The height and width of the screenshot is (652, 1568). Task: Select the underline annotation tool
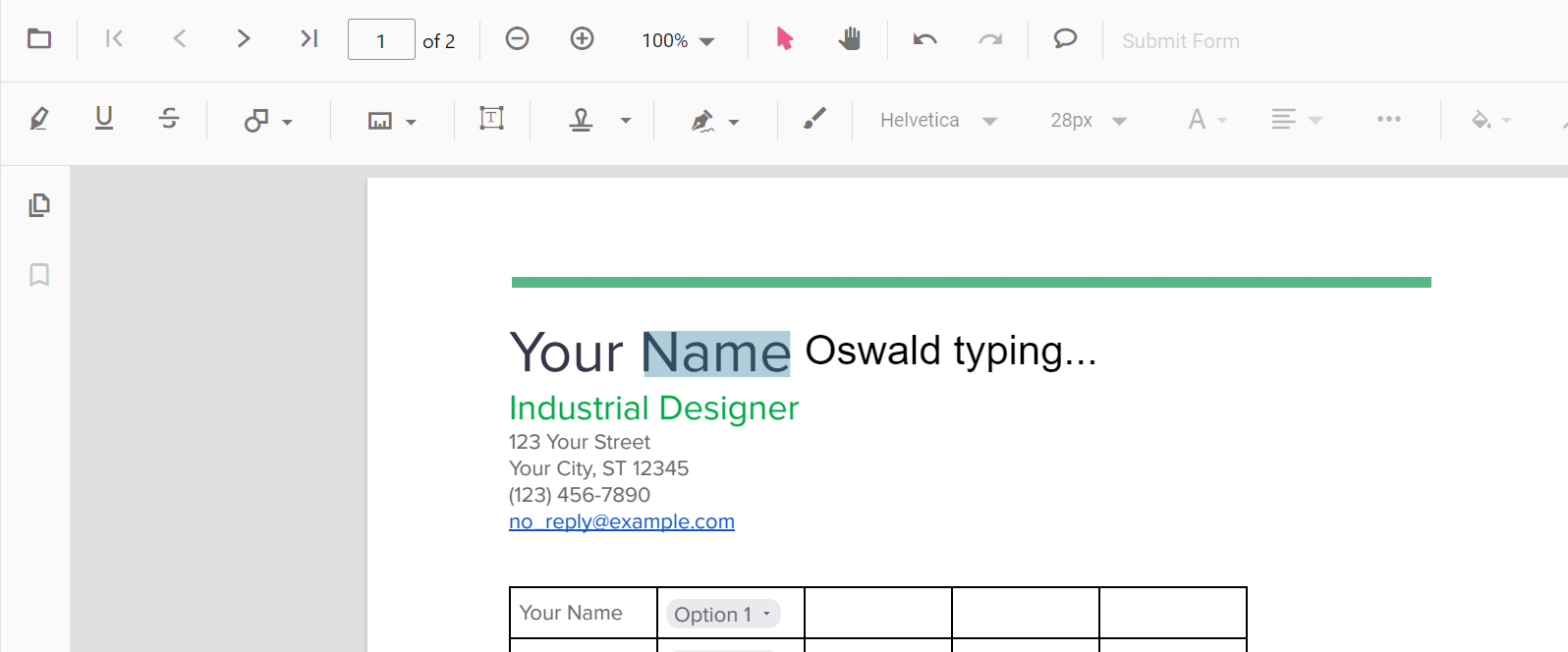(104, 119)
